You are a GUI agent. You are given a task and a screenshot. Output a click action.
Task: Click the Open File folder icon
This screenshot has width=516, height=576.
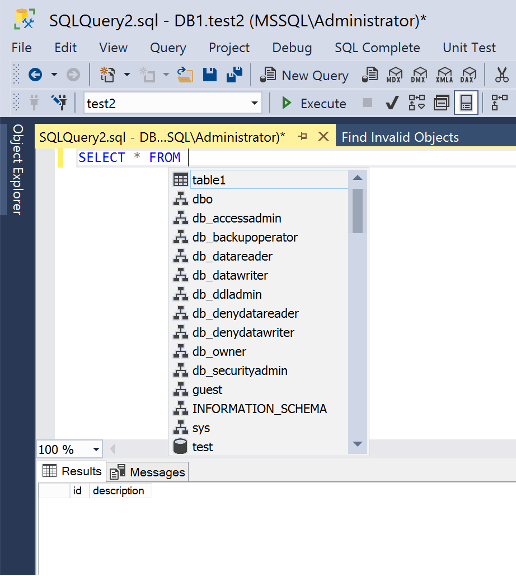pyautogui.click(x=185, y=75)
